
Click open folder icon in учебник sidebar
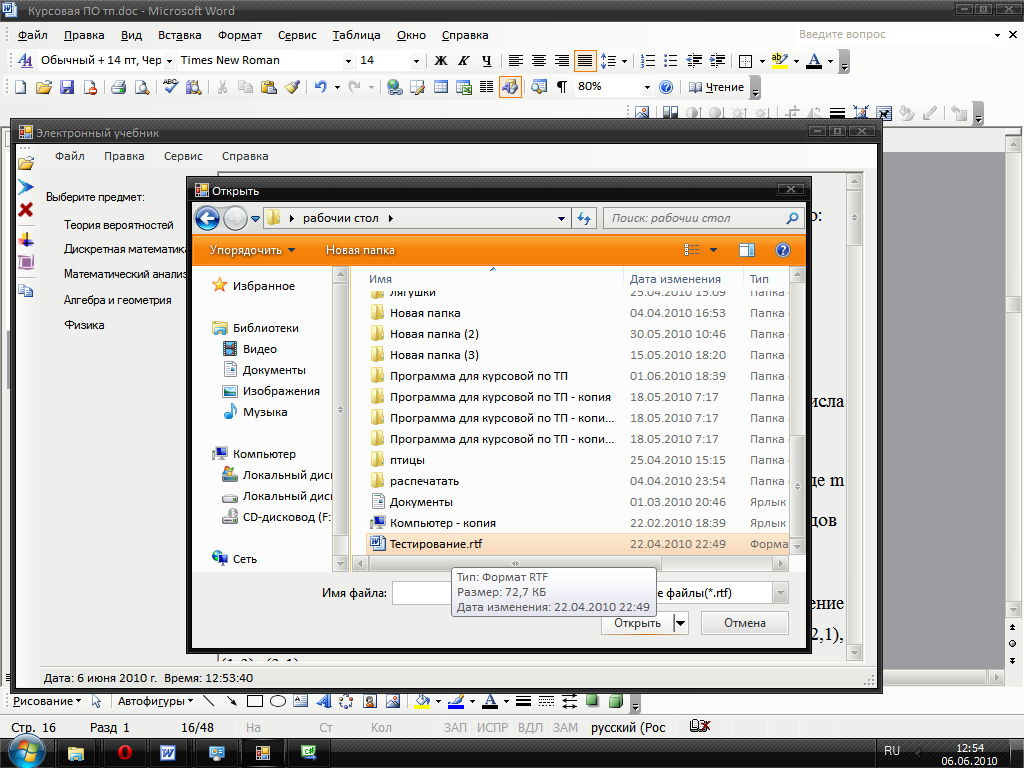tap(25, 163)
